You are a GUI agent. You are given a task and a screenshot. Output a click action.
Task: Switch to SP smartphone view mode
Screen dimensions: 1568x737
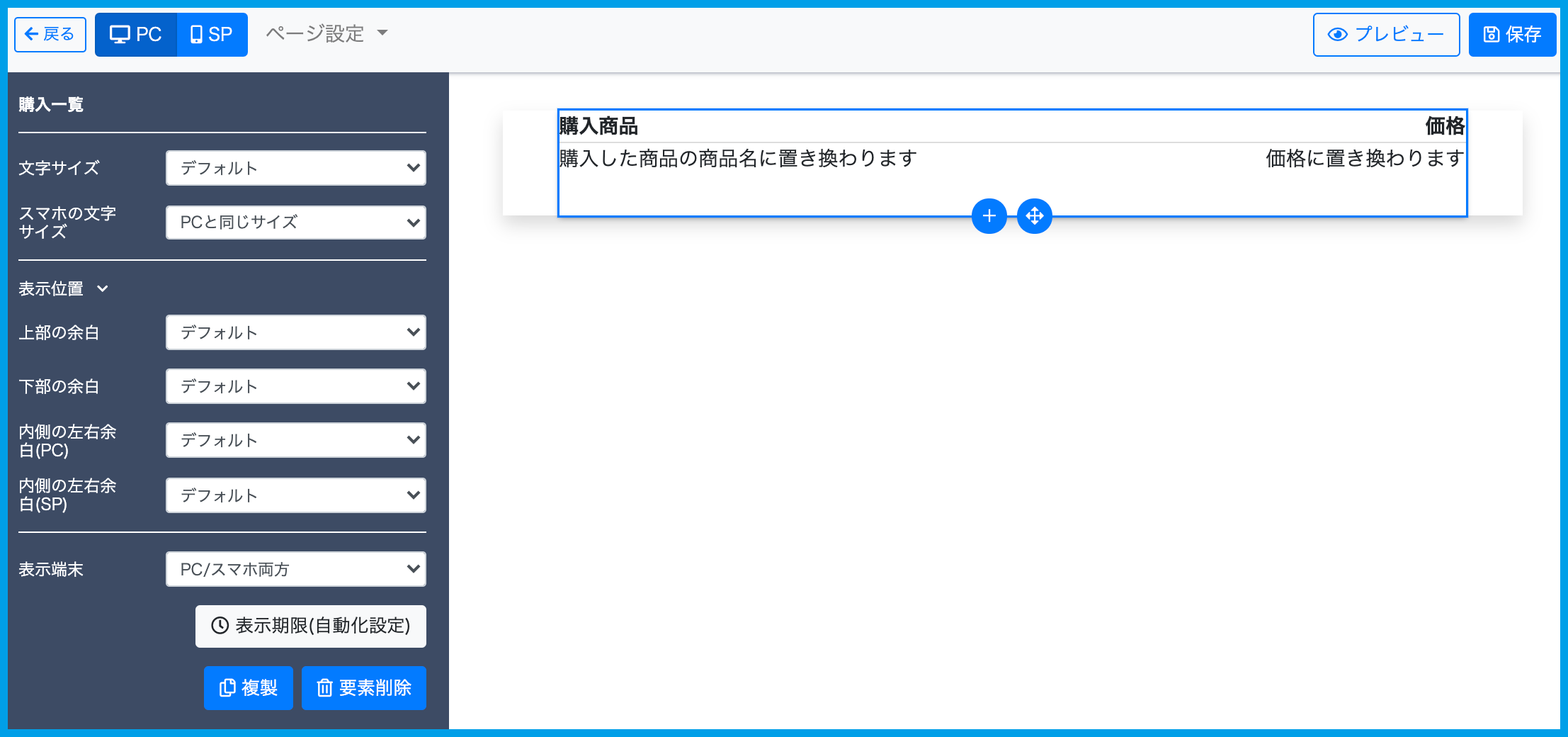coord(212,35)
